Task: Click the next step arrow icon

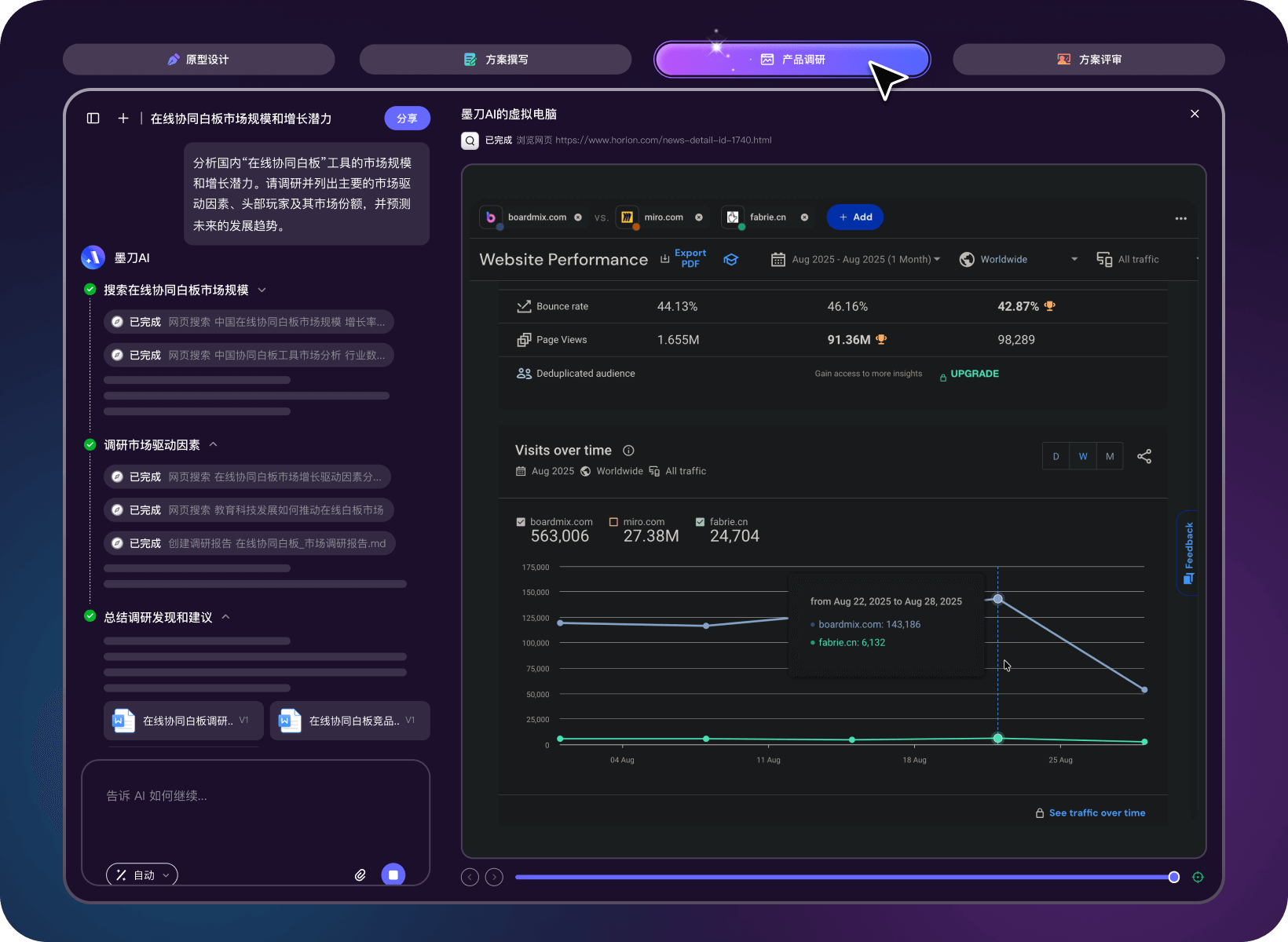Action: point(494,877)
